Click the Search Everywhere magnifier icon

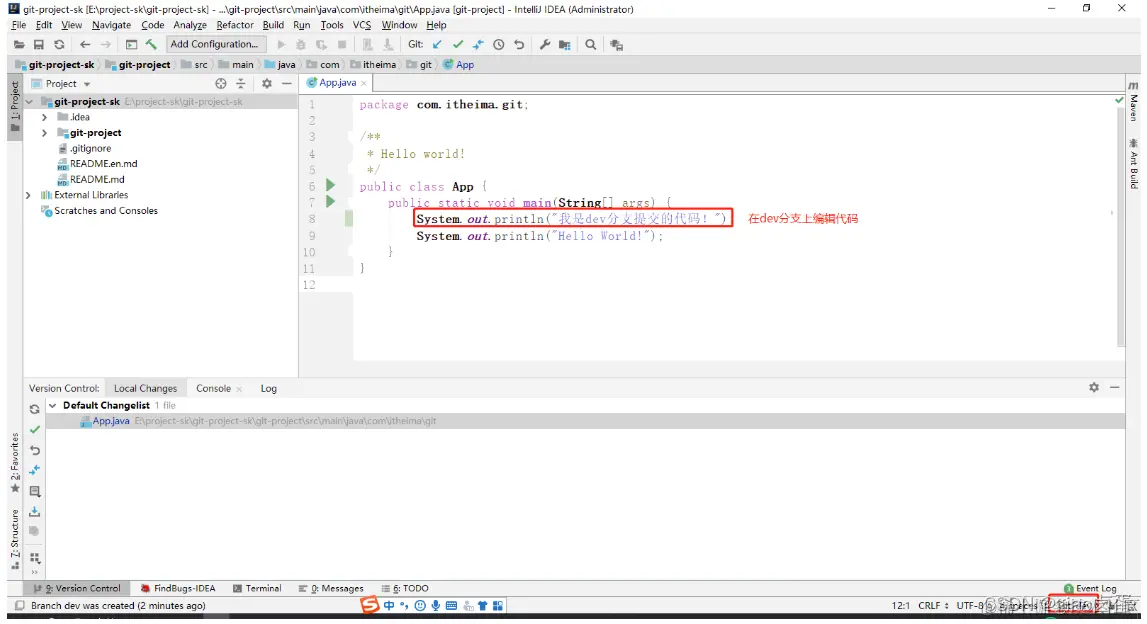click(x=590, y=45)
